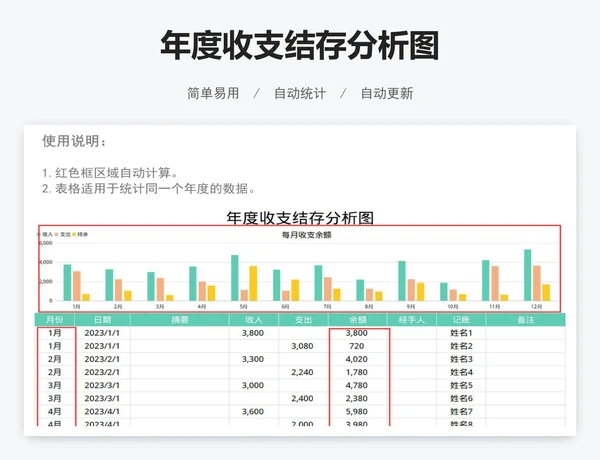Click instruction line 红色框区域自动计算
The image size is (600, 460).
pos(110,173)
